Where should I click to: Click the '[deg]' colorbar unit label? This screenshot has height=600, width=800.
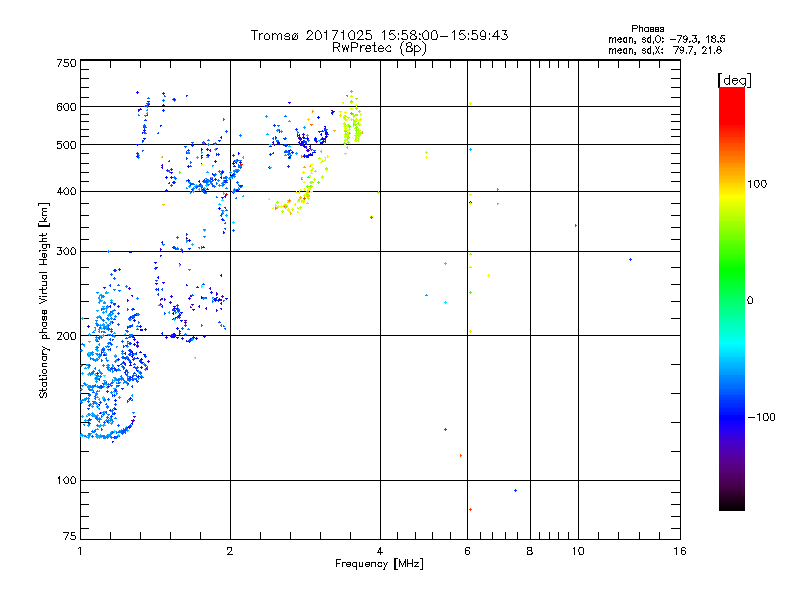click(734, 80)
